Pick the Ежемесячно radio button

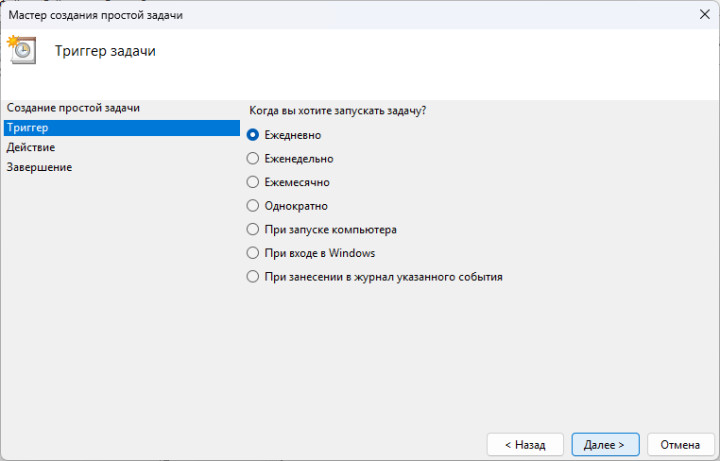point(253,182)
